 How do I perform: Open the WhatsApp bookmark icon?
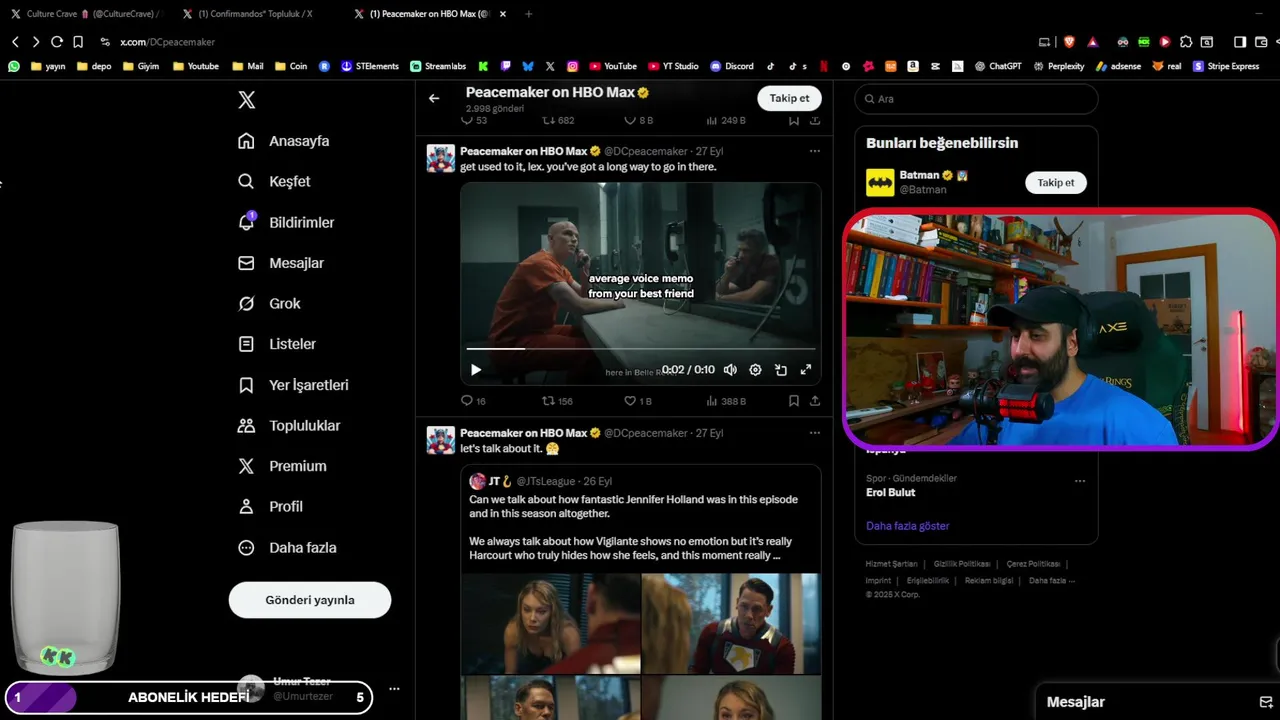click(x=14, y=66)
